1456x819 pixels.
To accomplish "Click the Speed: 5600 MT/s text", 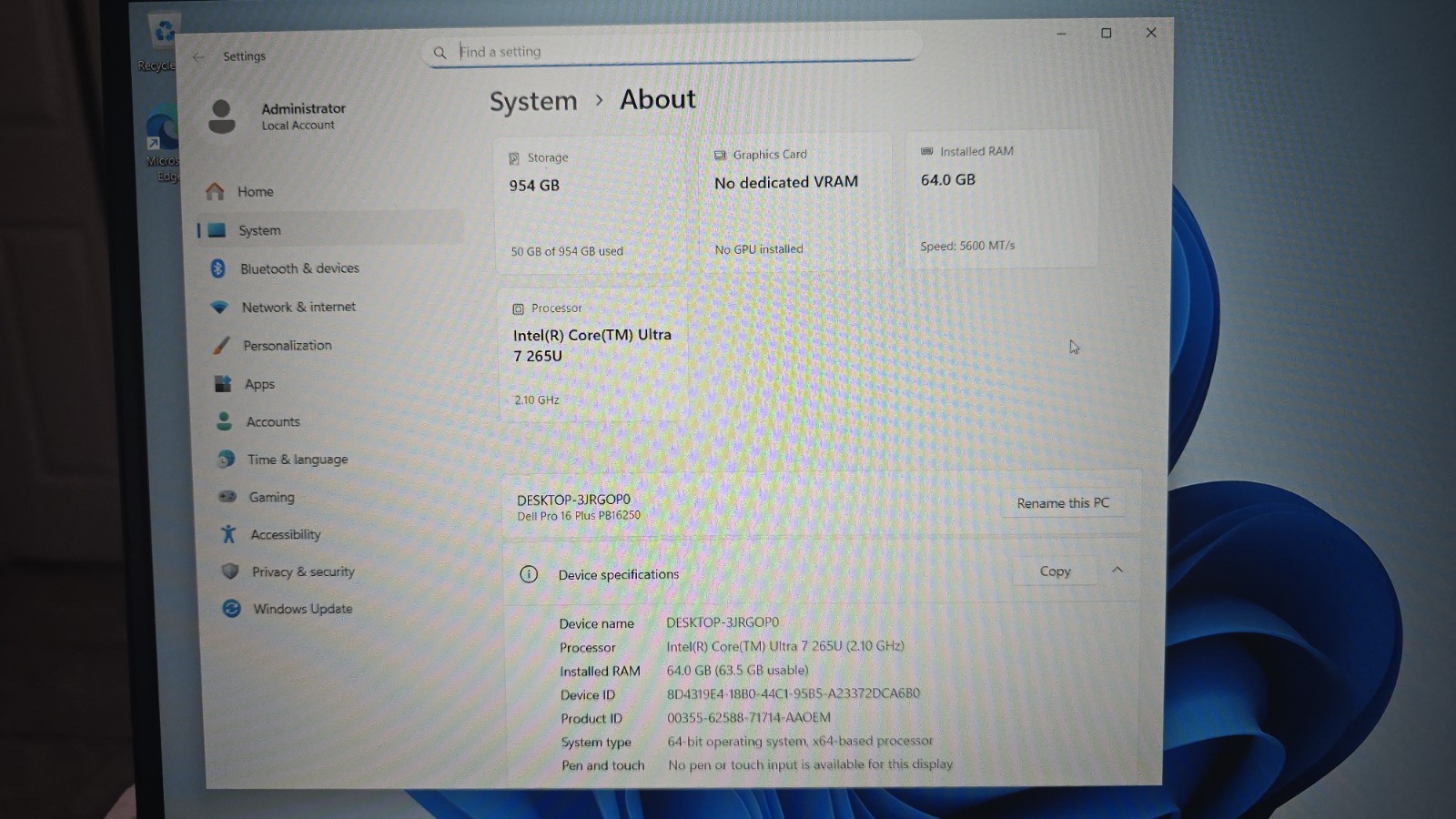I will (x=967, y=246).
